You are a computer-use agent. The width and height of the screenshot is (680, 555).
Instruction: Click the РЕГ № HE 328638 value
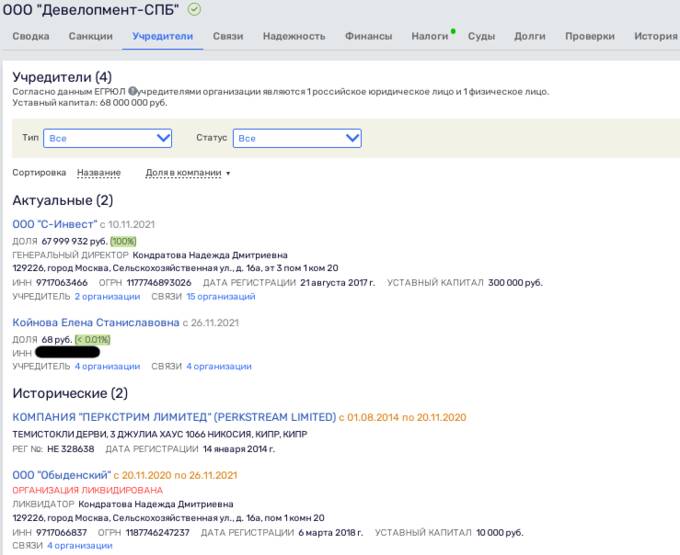71,449
